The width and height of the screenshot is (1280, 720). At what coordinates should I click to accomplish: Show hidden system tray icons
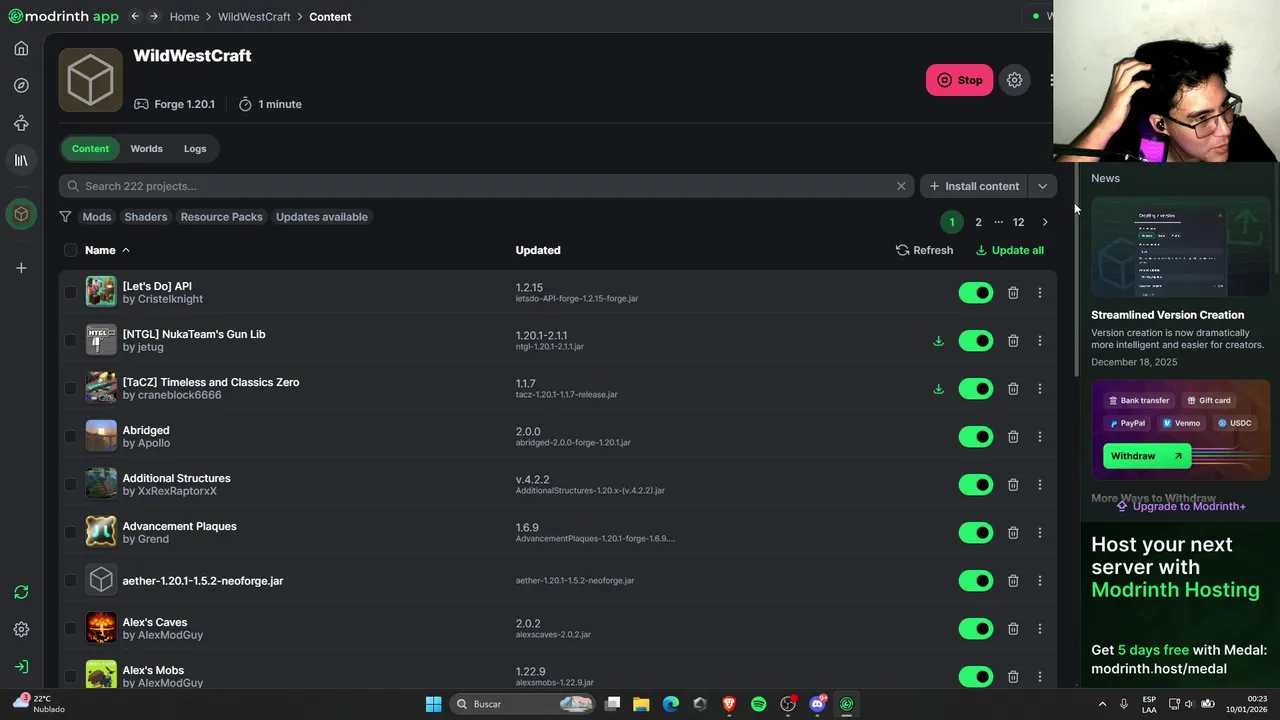click(x=1103, y=704)
